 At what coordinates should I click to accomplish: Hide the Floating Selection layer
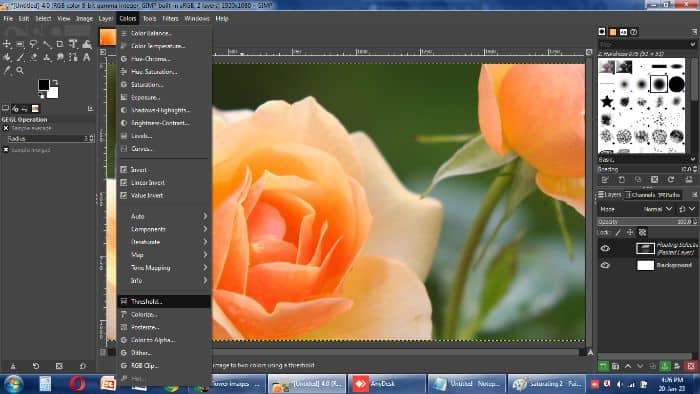click(x=605, y=249)
